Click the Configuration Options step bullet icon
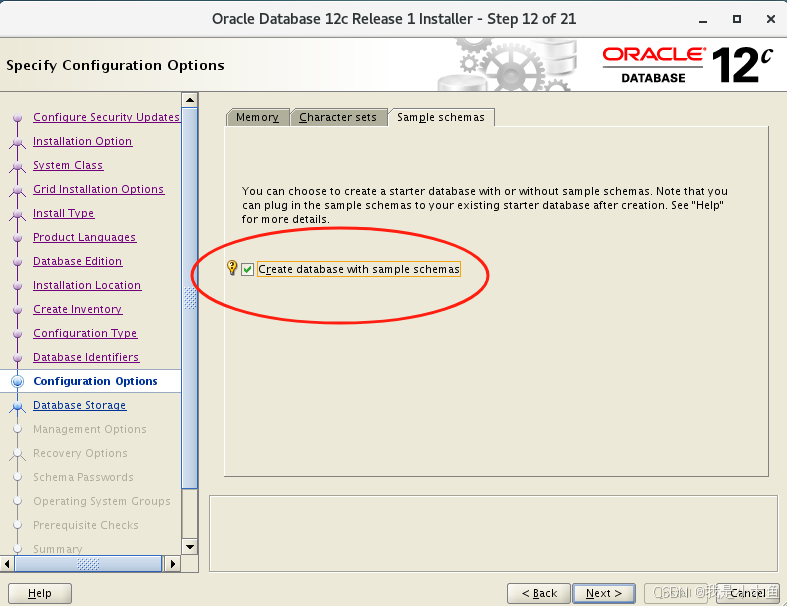Viewport: 787px width, 606px height. (x=18, y=382)
